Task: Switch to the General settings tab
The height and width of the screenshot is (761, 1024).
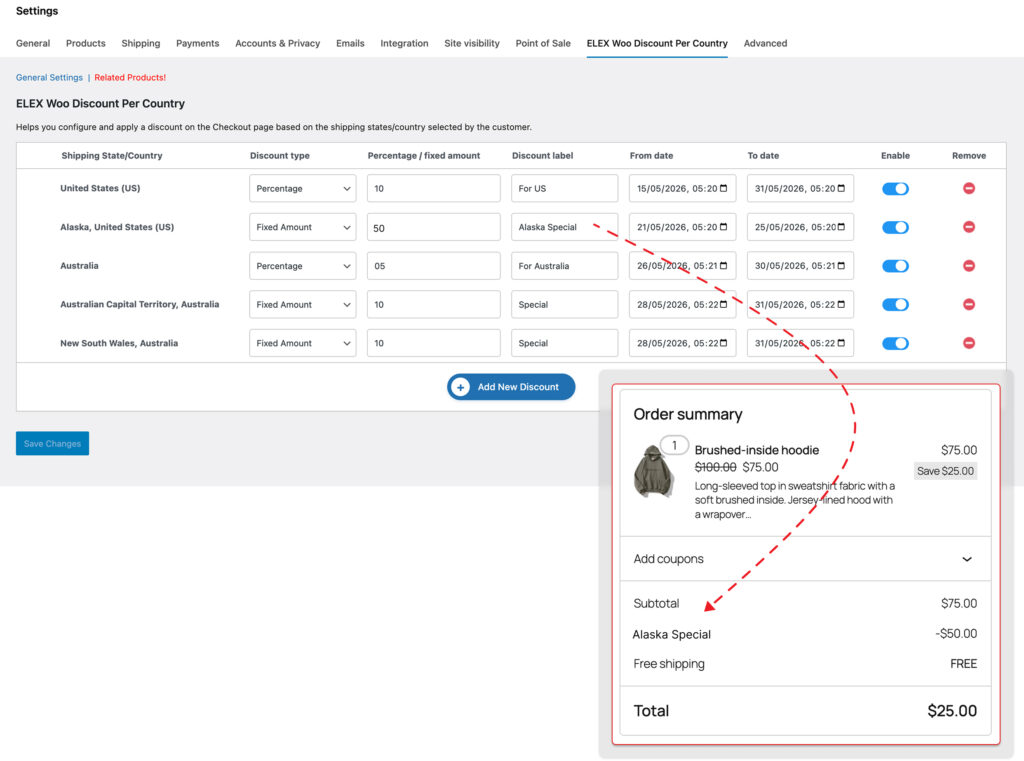Action: [x=33, y=43]
